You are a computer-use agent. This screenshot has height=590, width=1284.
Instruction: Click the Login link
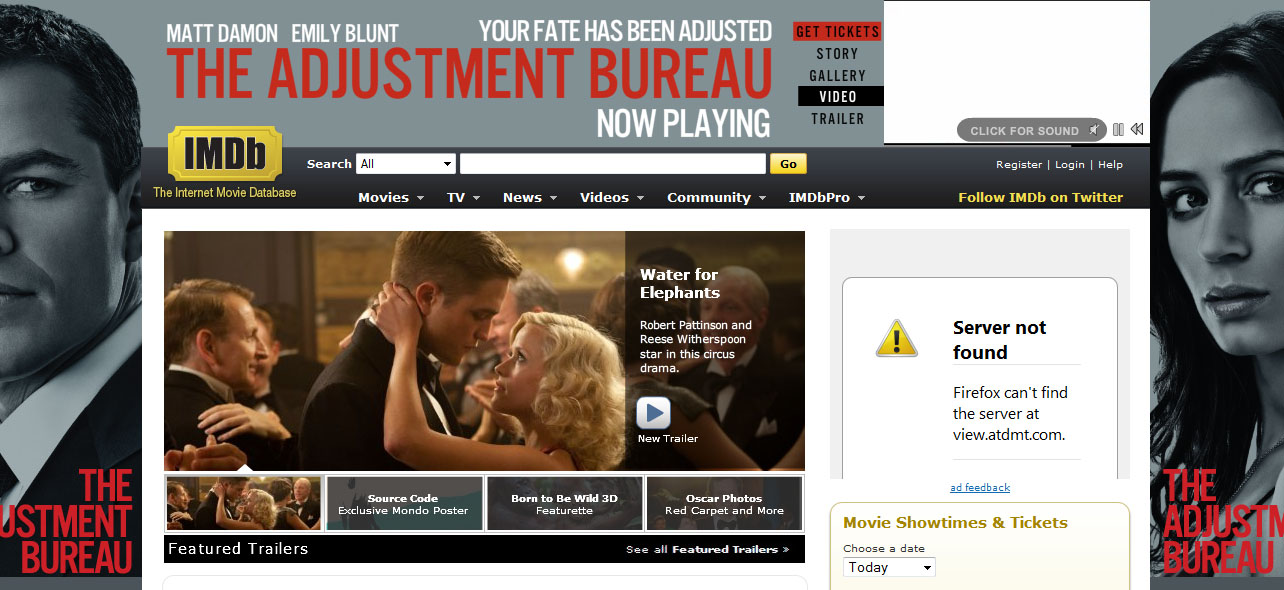(1069, 165)
